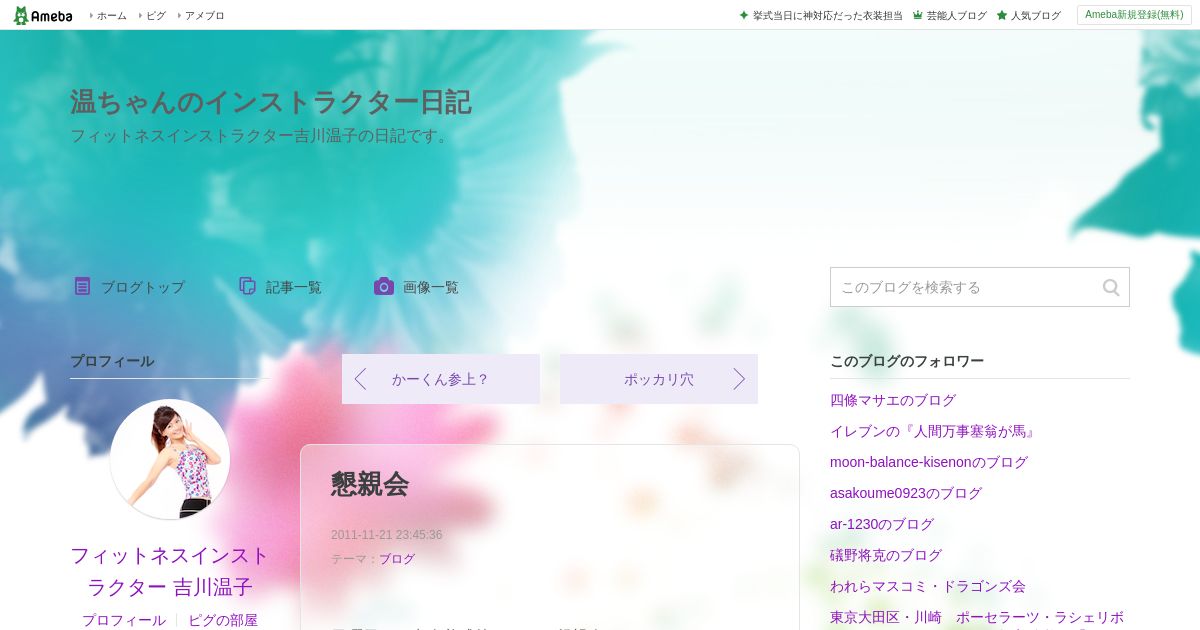The height and width of the screenshot is (630, 1200).
Task: Open follower moon-balance-kisenonのブログ
Action: (x=929, y=462)
